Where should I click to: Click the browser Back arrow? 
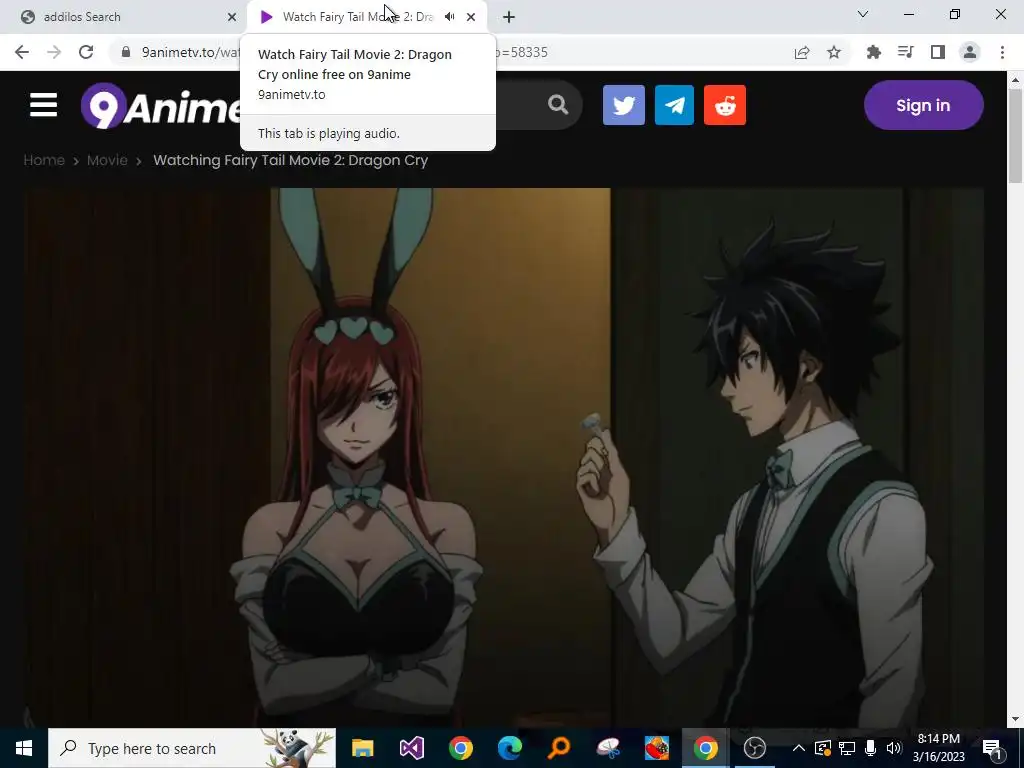22,52
